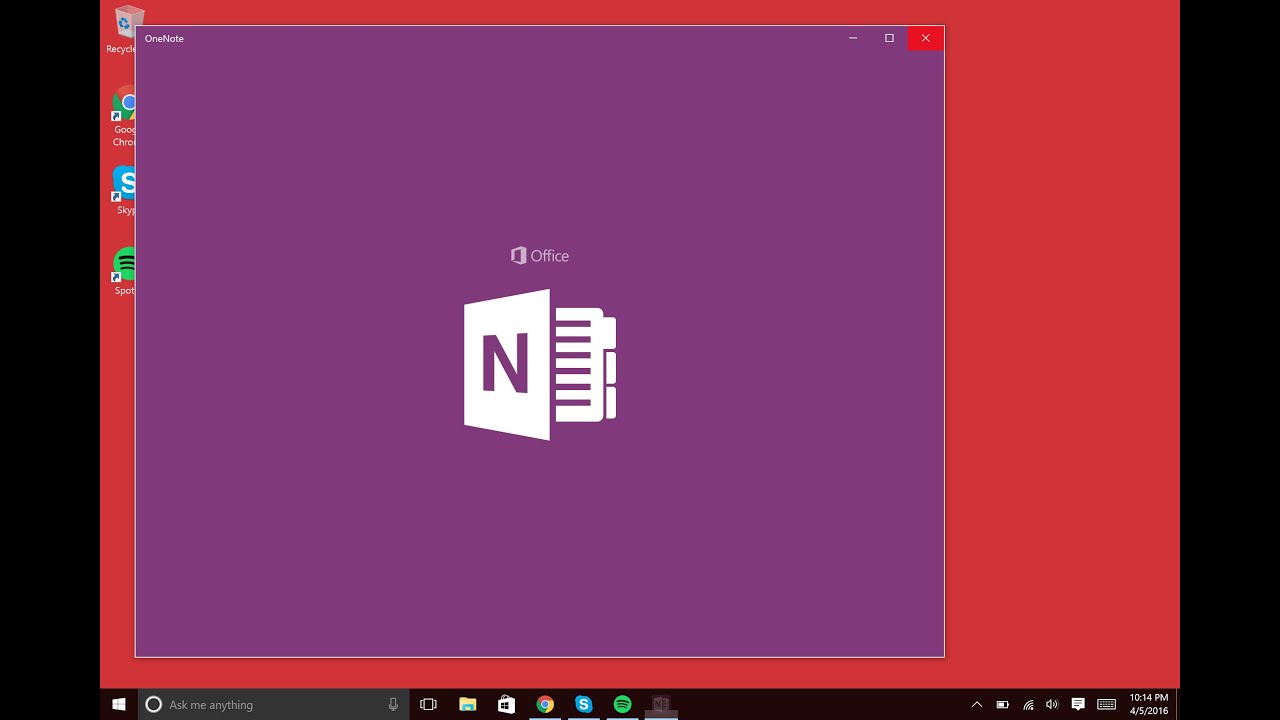The height and width of the screenshot is (720, 1280).
Task: Select the Recycle Bin desktop icon
Action: pyautogui.click(x=121, y=29)
